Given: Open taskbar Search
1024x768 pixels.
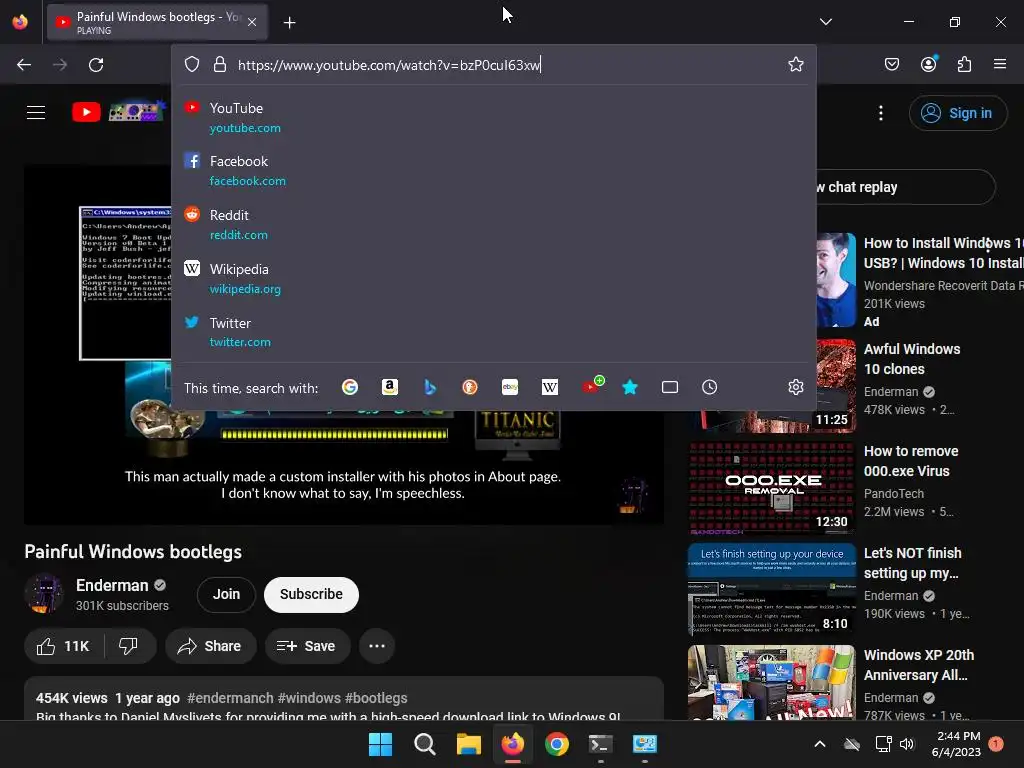Looking at the screenshot, I should [x=424, y=744].
